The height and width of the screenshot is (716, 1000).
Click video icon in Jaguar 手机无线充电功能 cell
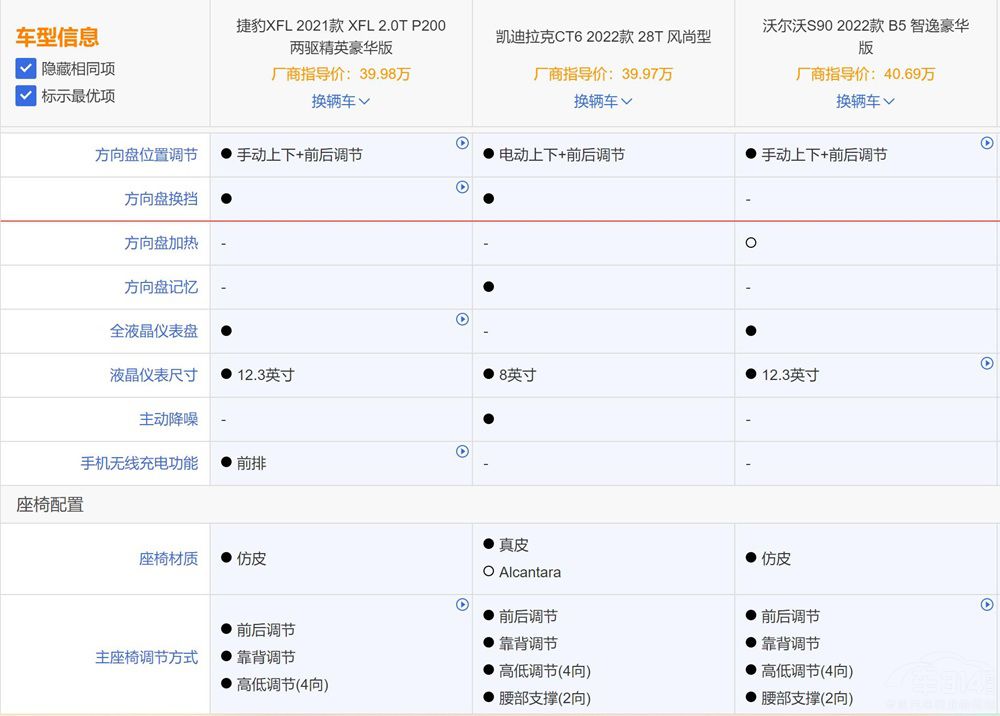(462, 451)
